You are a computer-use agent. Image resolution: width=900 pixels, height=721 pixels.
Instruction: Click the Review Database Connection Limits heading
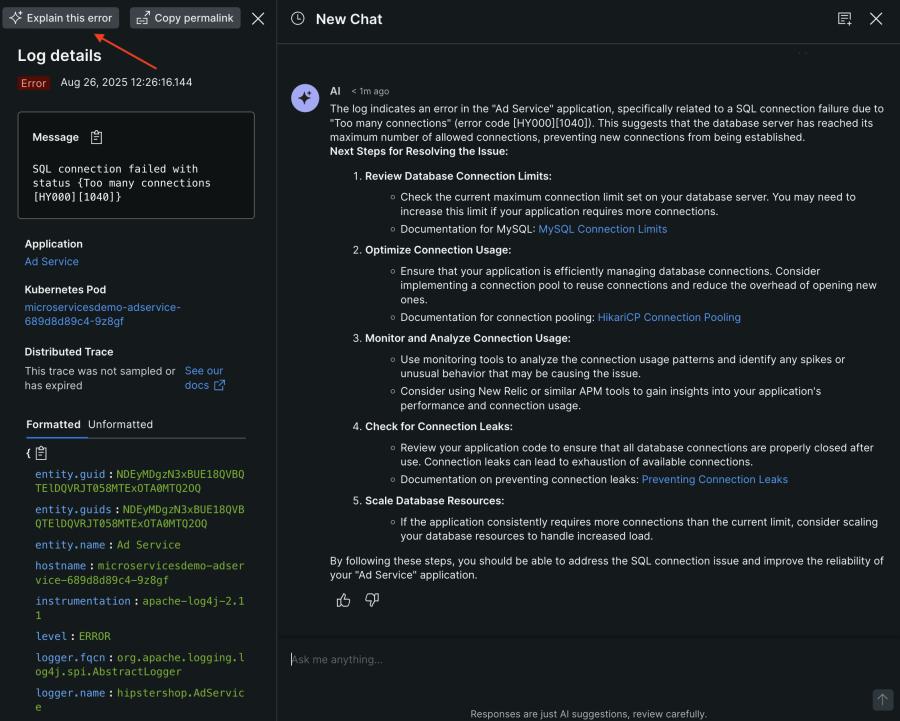coord(458,176)
